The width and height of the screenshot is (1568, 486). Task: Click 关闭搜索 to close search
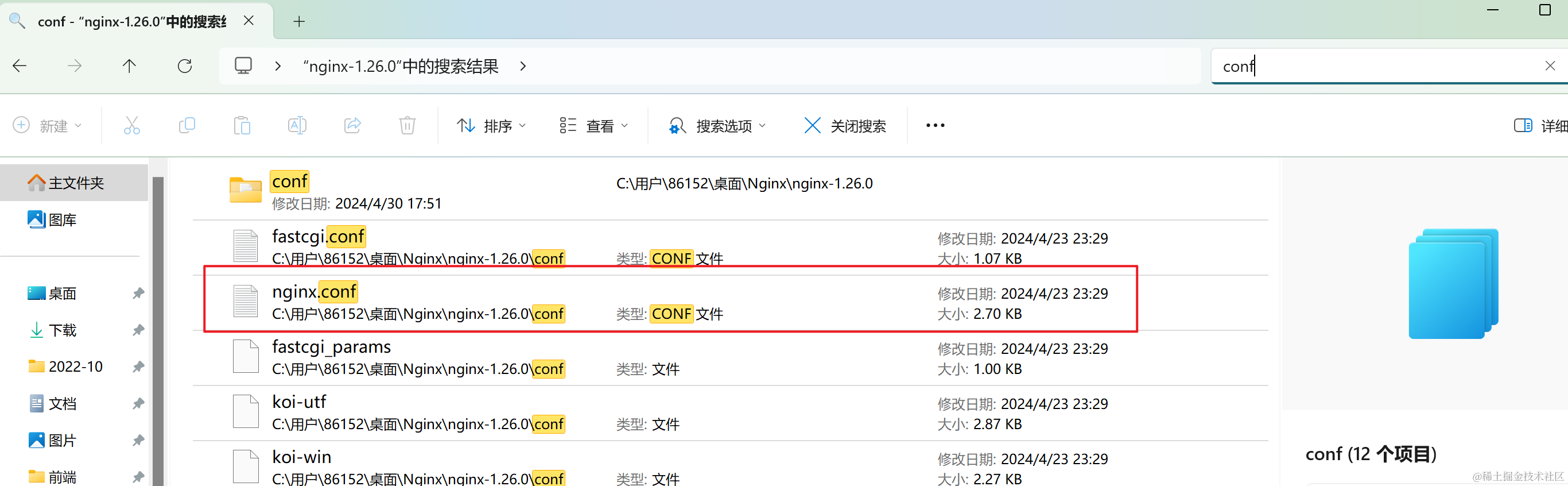coord(845,125)
